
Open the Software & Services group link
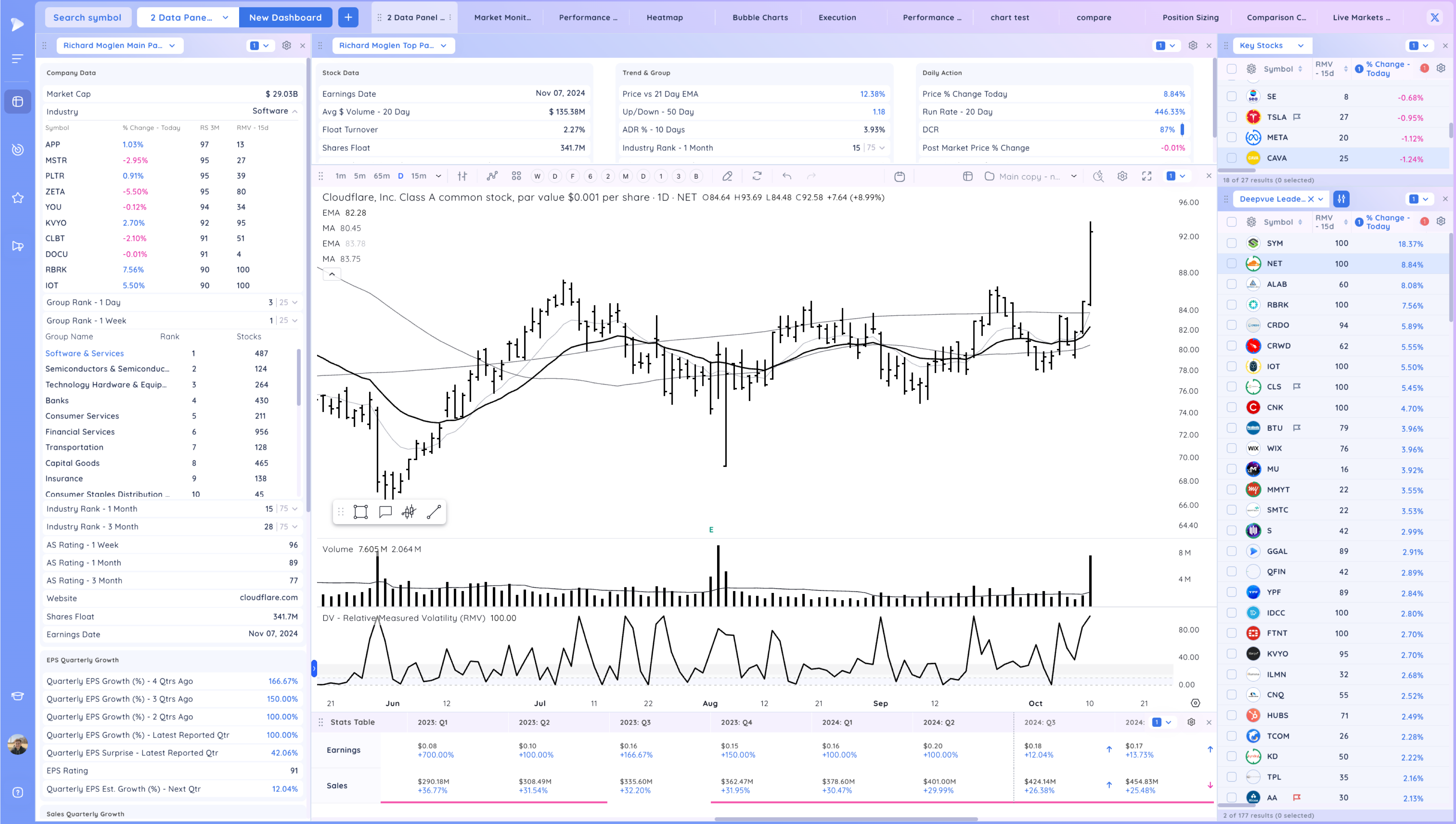[x=84, y=353]
